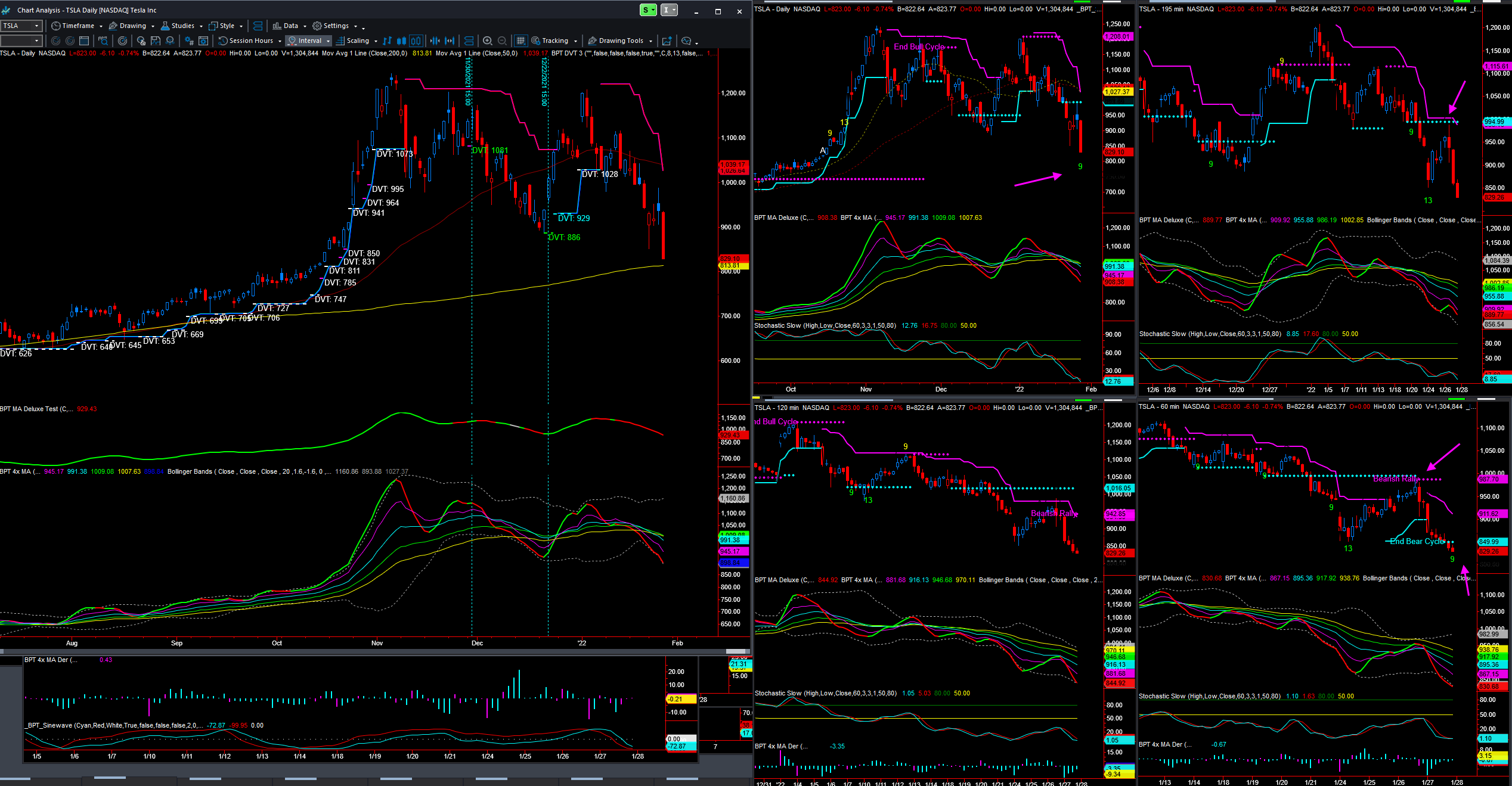The width and height of the screenshot is (1512, 786).
Task: Click the gear with hash symbol icon
Action: [189, 41]
